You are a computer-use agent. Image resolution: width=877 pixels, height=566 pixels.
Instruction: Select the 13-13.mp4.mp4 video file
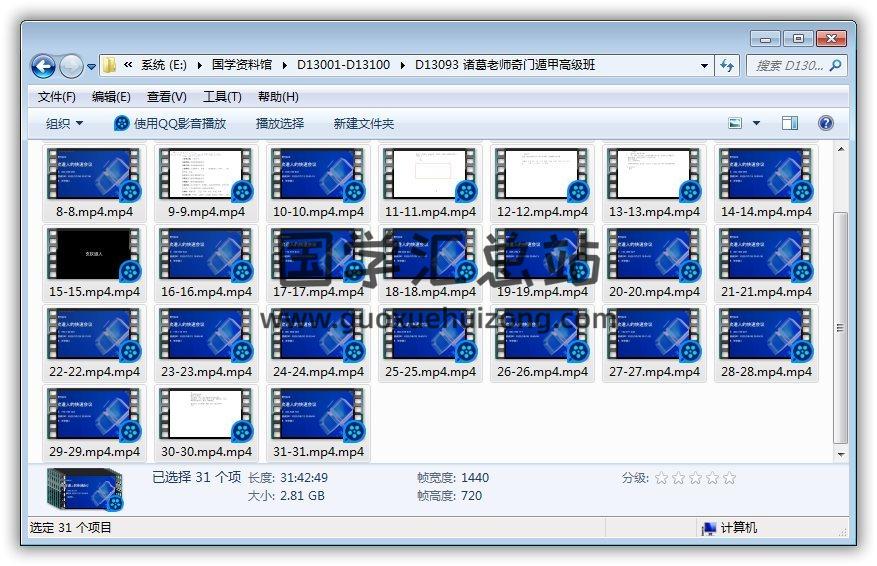(x=654, y=183)
